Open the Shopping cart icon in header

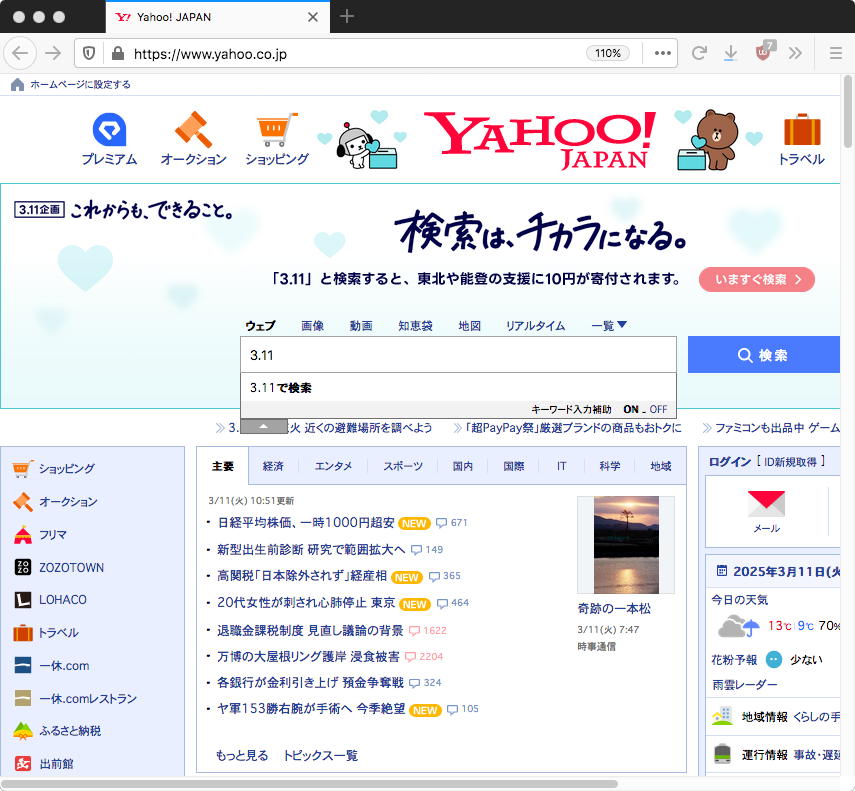(277, 130)
